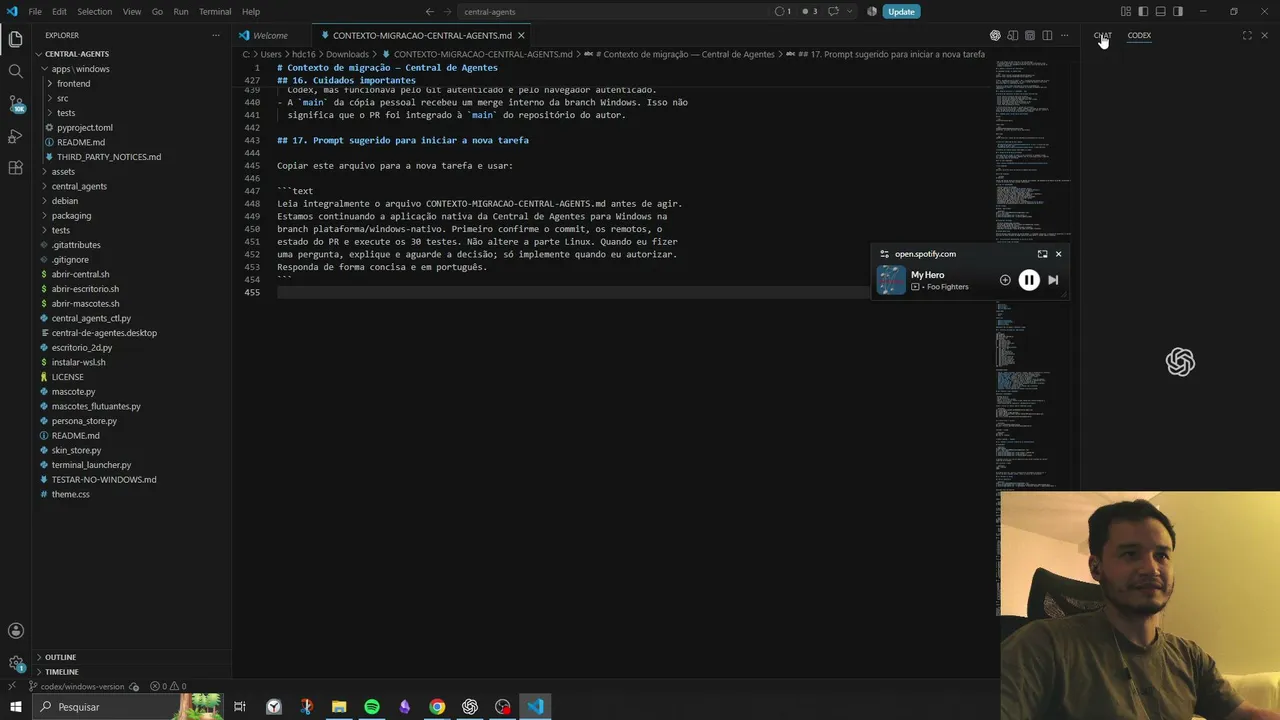Open Spotify from the taskbar
Image resolution: width=1280 pixels, height=720 pixels.
[x=372, y=706]
